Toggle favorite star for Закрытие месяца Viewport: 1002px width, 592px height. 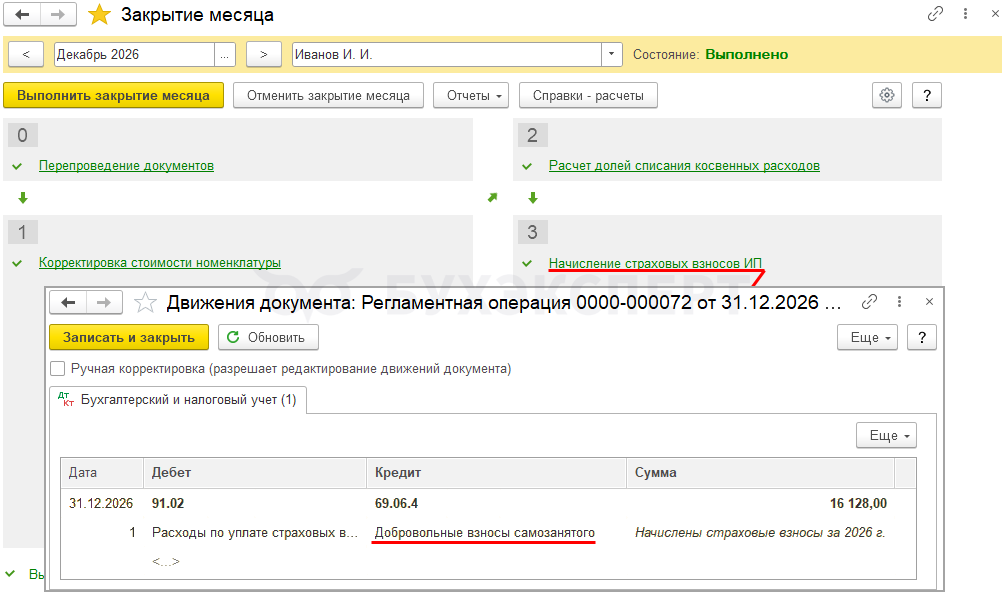pyautogui.click(x=100, y=14)
